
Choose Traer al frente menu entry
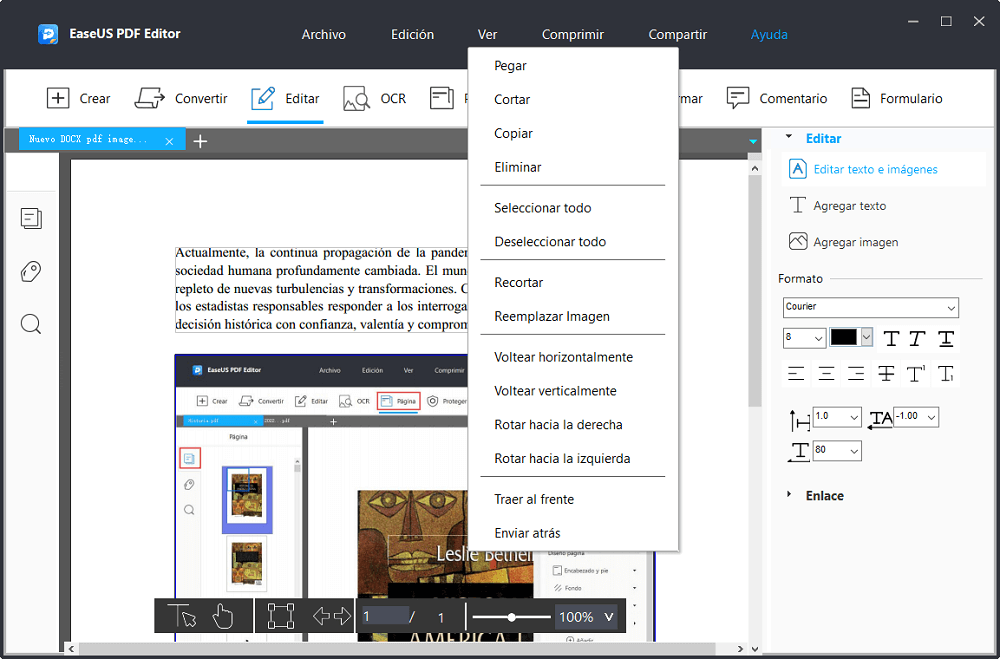point(573,500)
